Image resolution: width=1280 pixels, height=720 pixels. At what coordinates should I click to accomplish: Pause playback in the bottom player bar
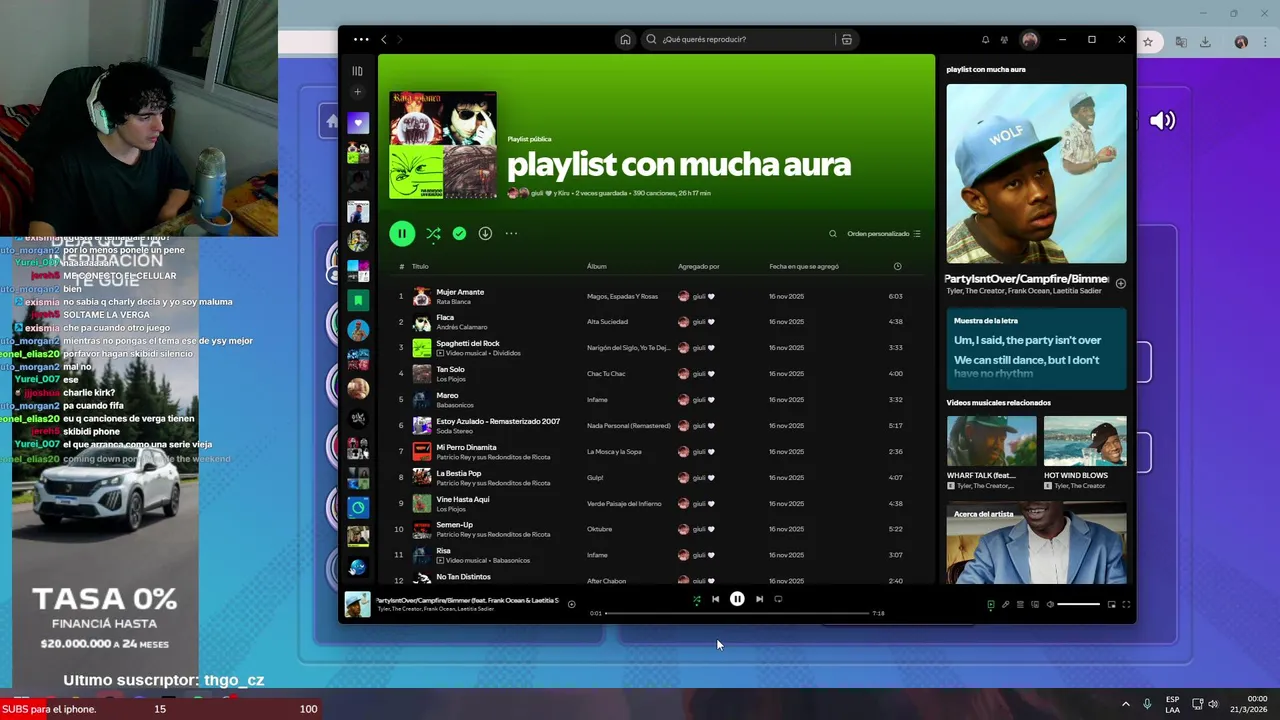(737, 600)
